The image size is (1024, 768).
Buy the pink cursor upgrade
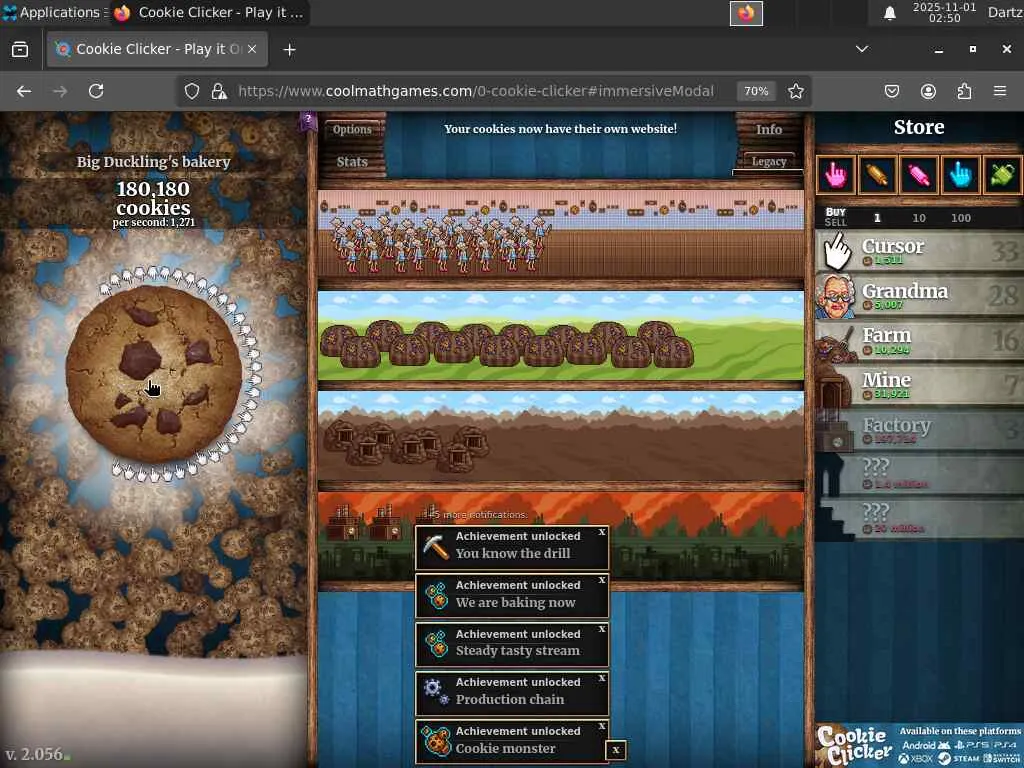836,175
